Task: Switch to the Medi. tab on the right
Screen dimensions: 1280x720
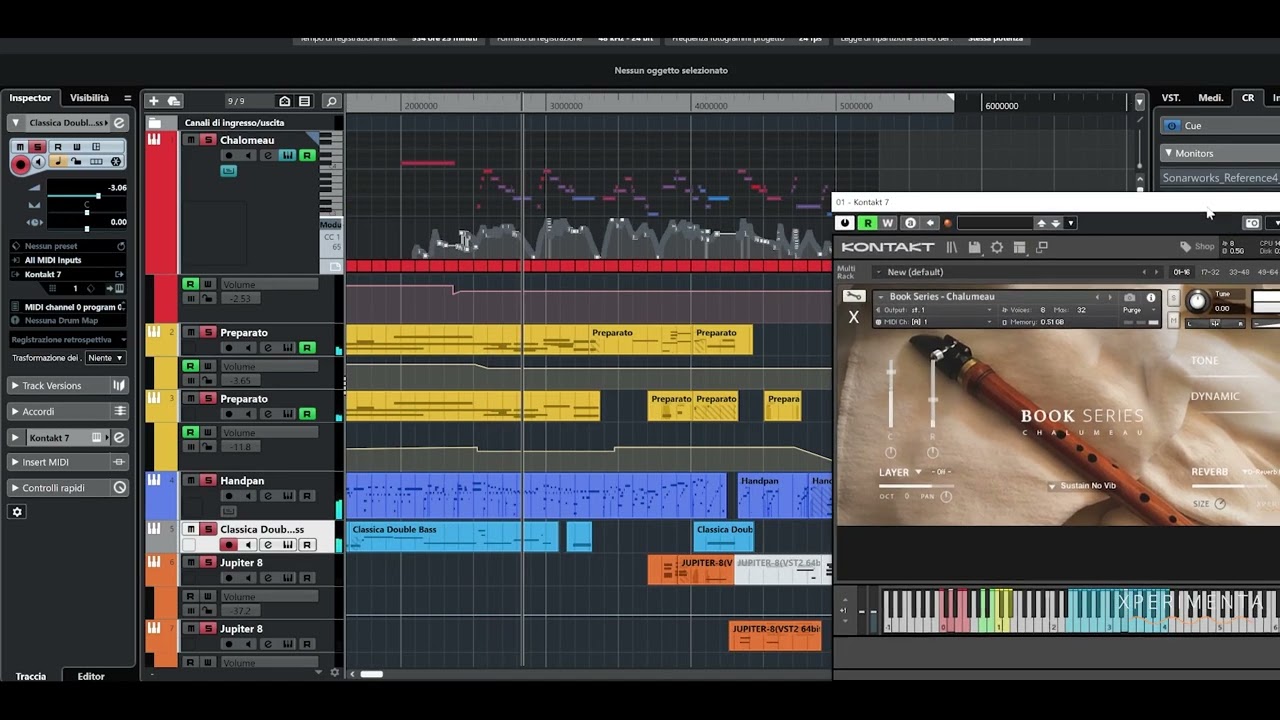Action: point(1211,98)
